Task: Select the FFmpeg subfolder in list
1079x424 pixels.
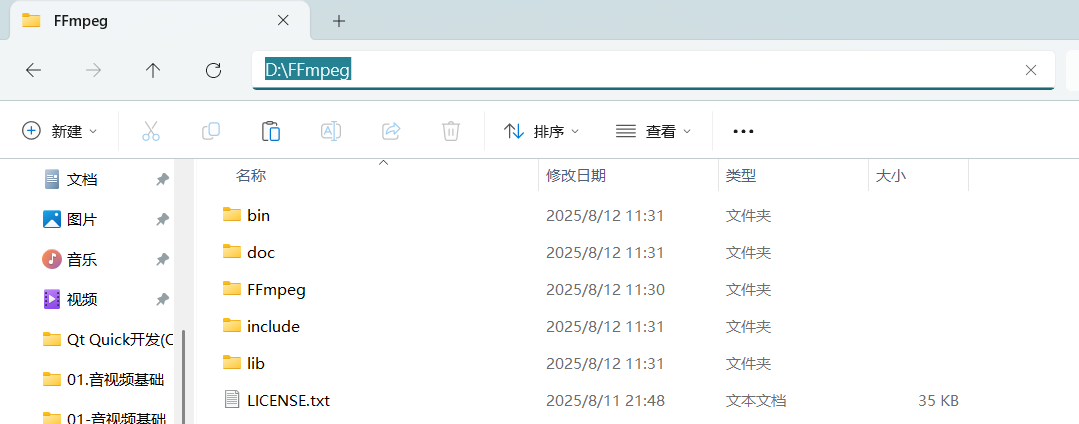Action: (x=276, y=290)
